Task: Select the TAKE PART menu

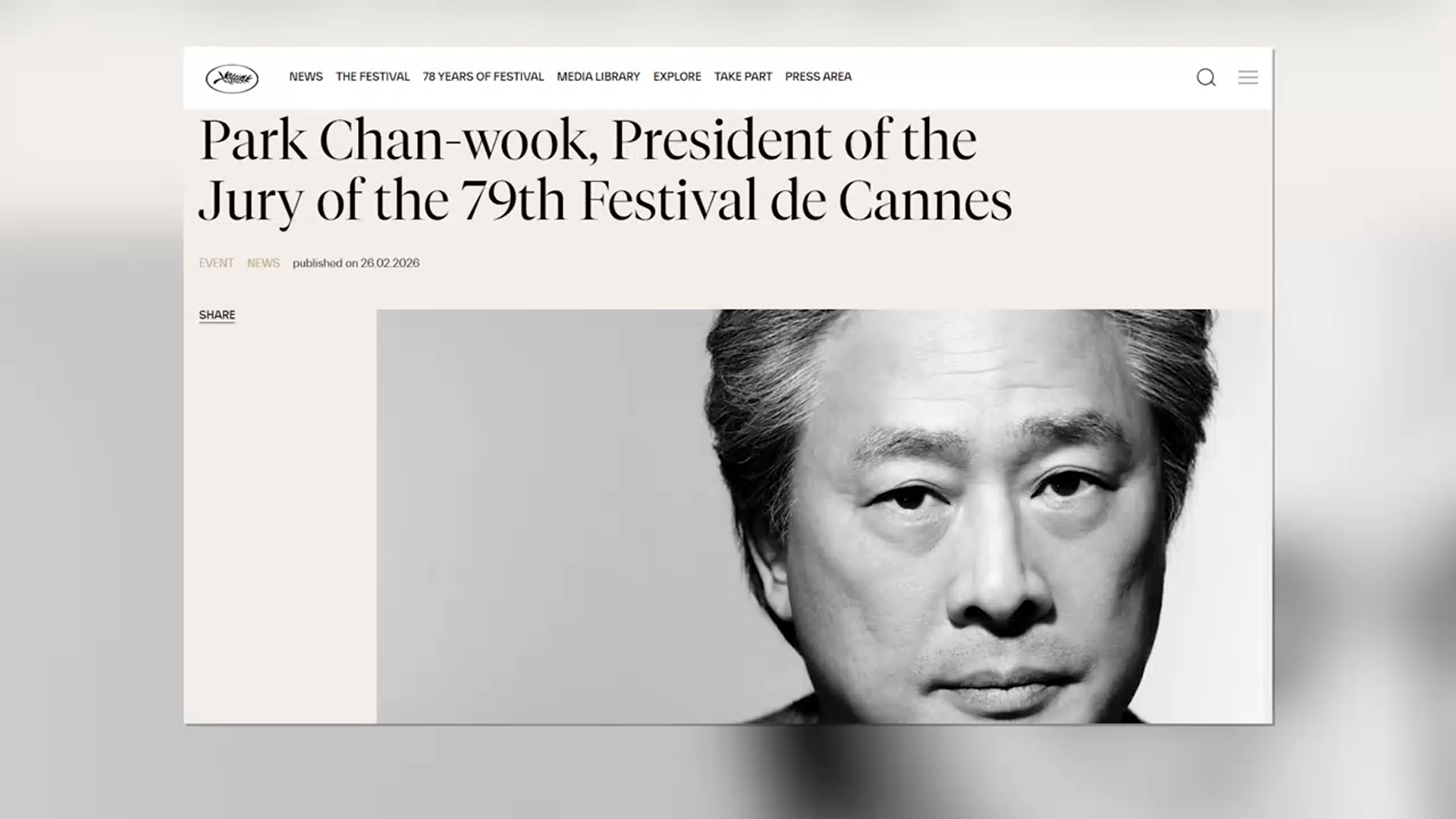Action: pyautogui.click(x=743, y=77)
